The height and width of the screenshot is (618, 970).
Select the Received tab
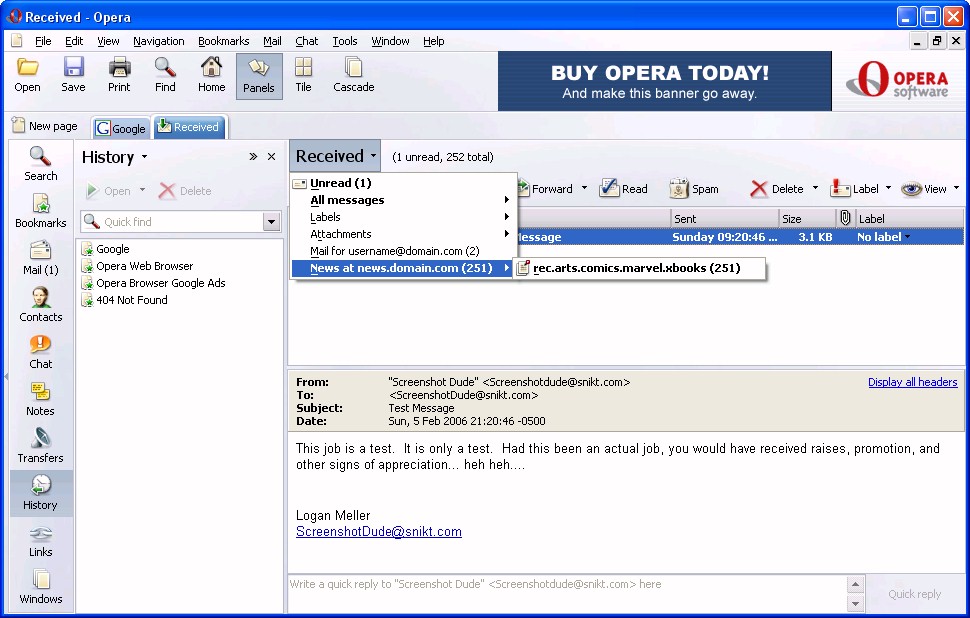coord(189,127)
